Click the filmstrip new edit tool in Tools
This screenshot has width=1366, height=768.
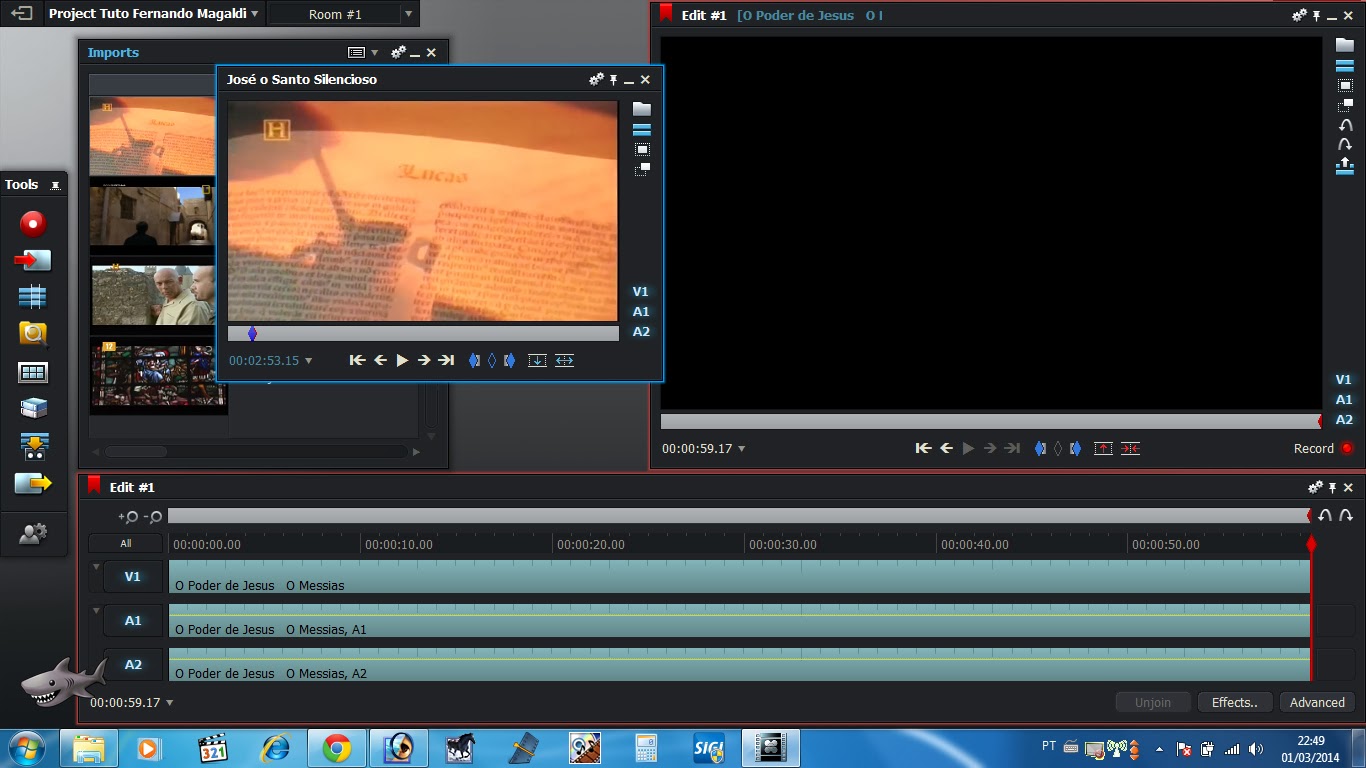click(x=33, y=297)
